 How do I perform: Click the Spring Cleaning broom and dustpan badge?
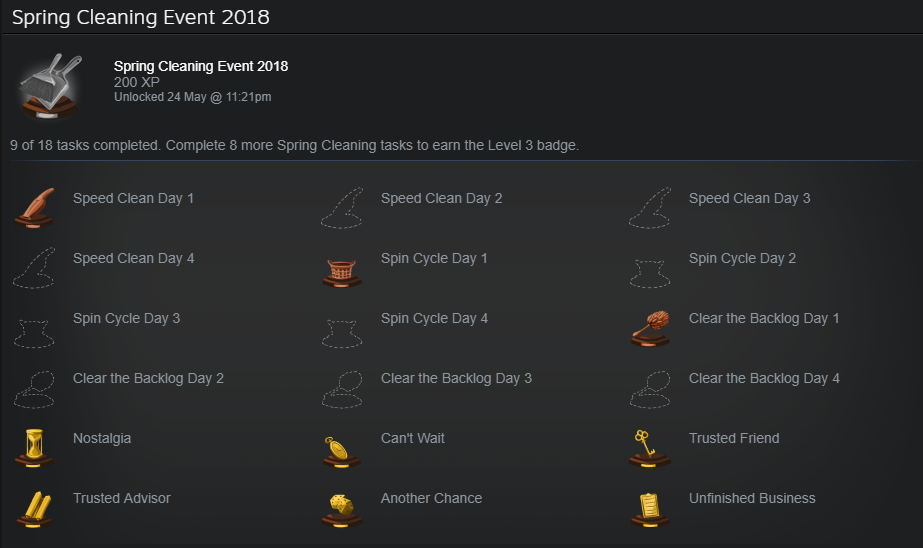[50, 87]
